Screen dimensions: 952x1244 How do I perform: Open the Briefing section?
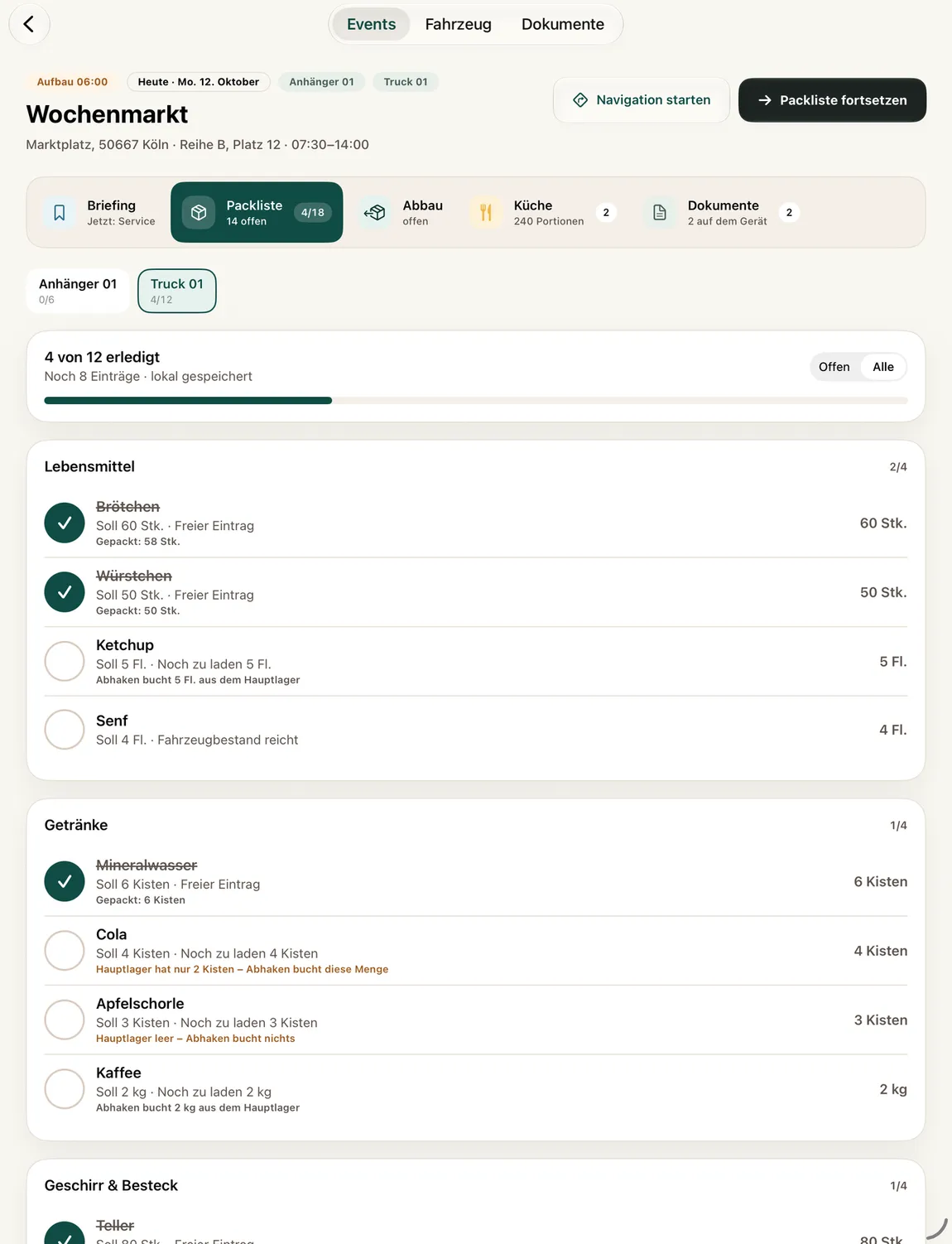(x=99, y=213)
